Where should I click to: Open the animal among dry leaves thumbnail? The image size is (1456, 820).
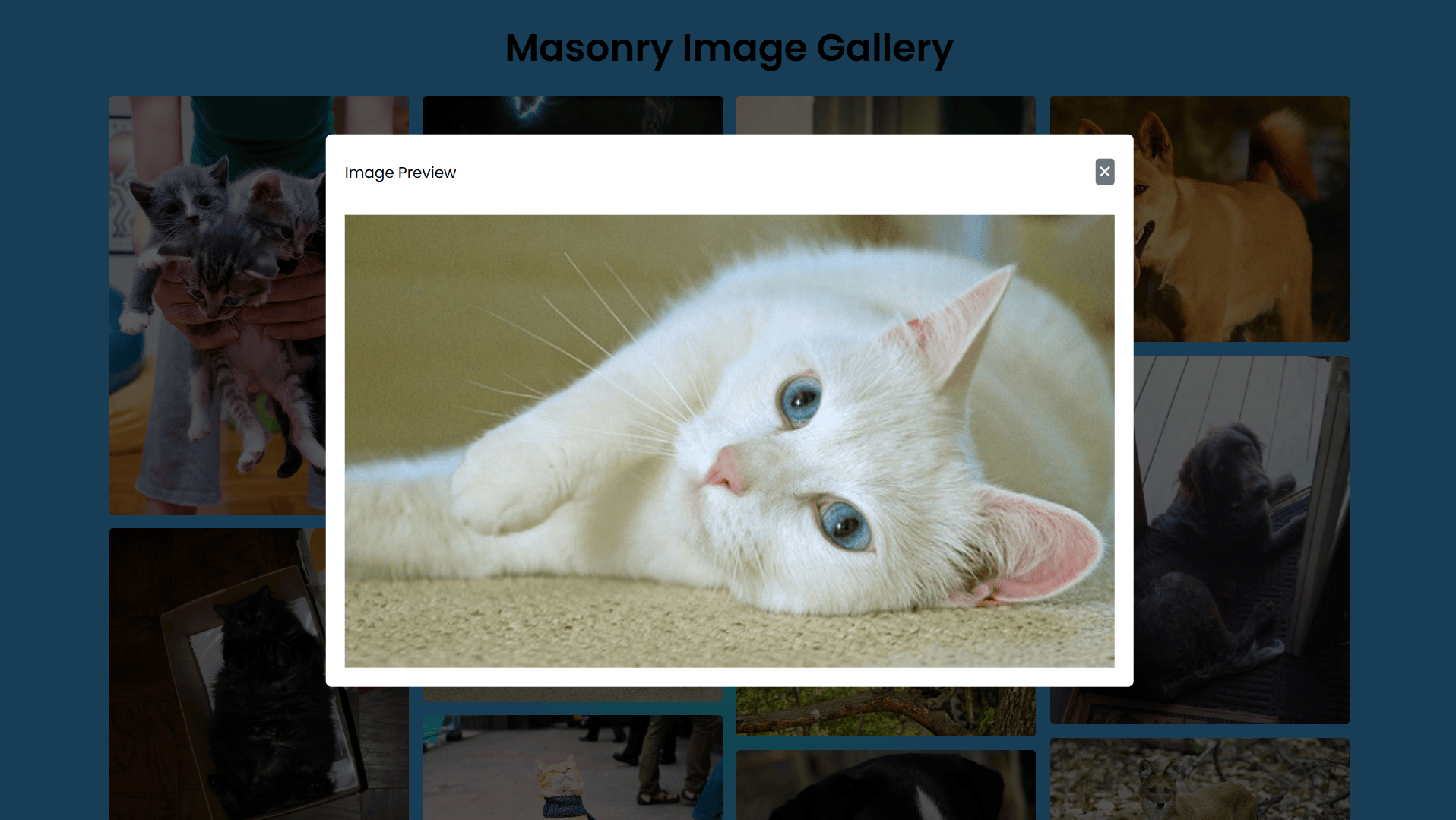pos(1199,779)
